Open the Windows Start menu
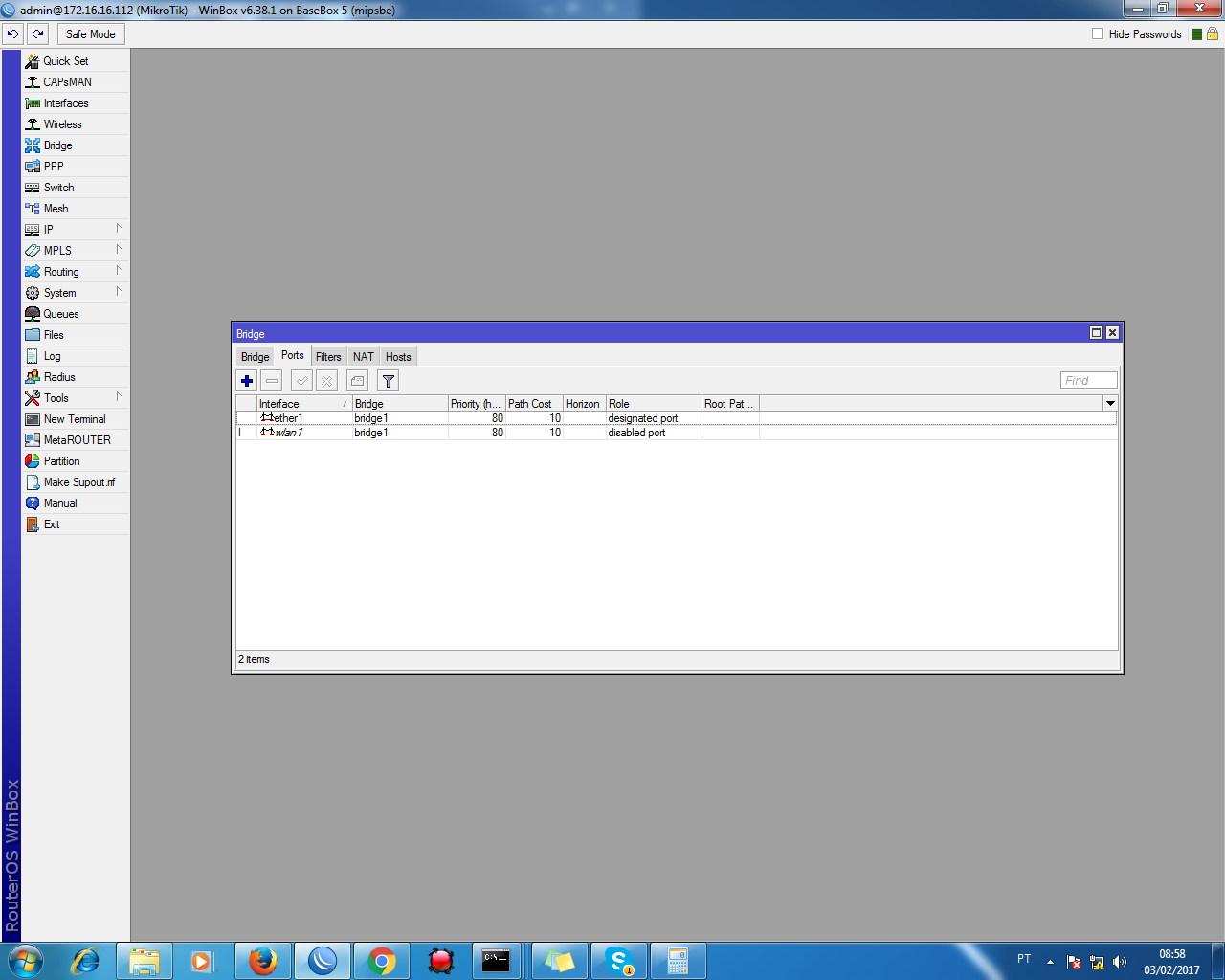The width and height of the screenshot is (1225, 980). point(26,961)
